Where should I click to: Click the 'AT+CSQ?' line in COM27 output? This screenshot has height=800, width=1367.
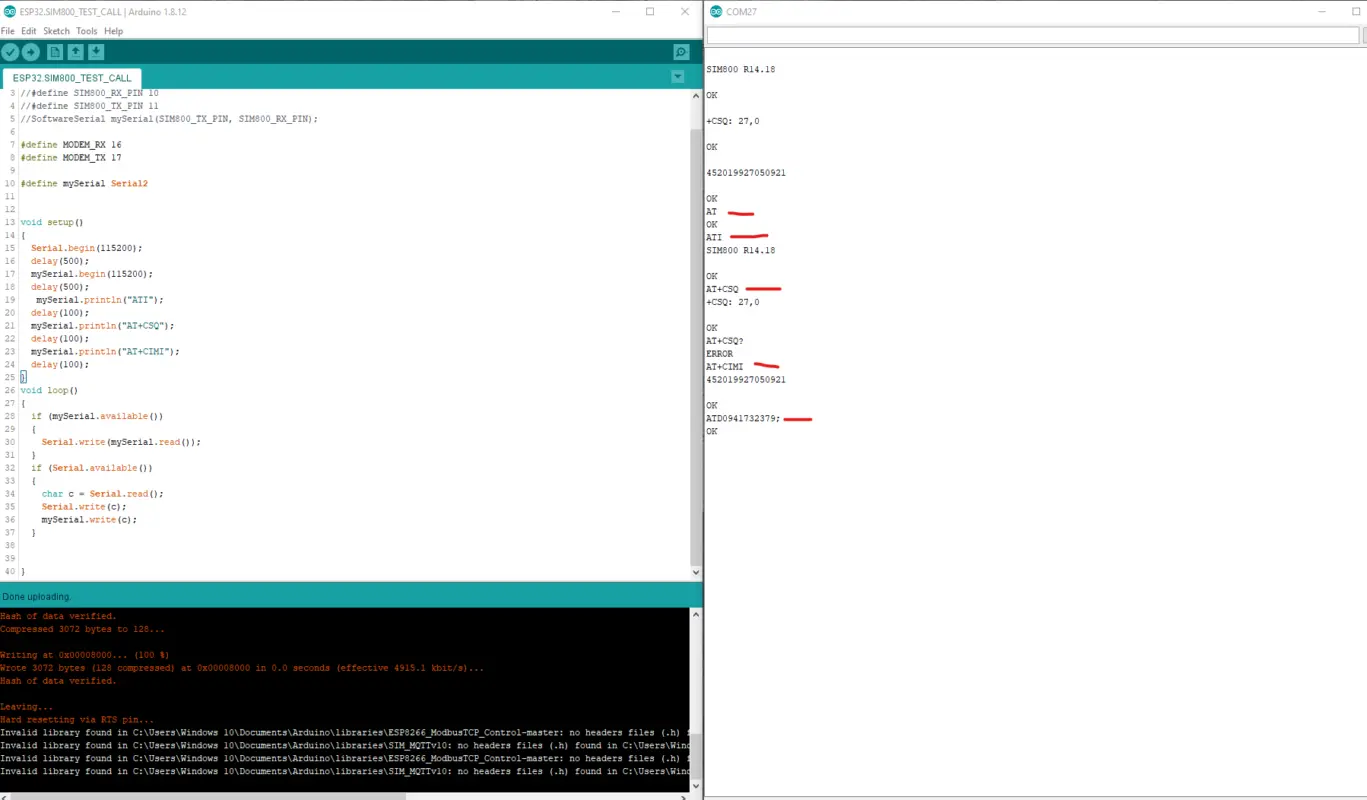725,341
